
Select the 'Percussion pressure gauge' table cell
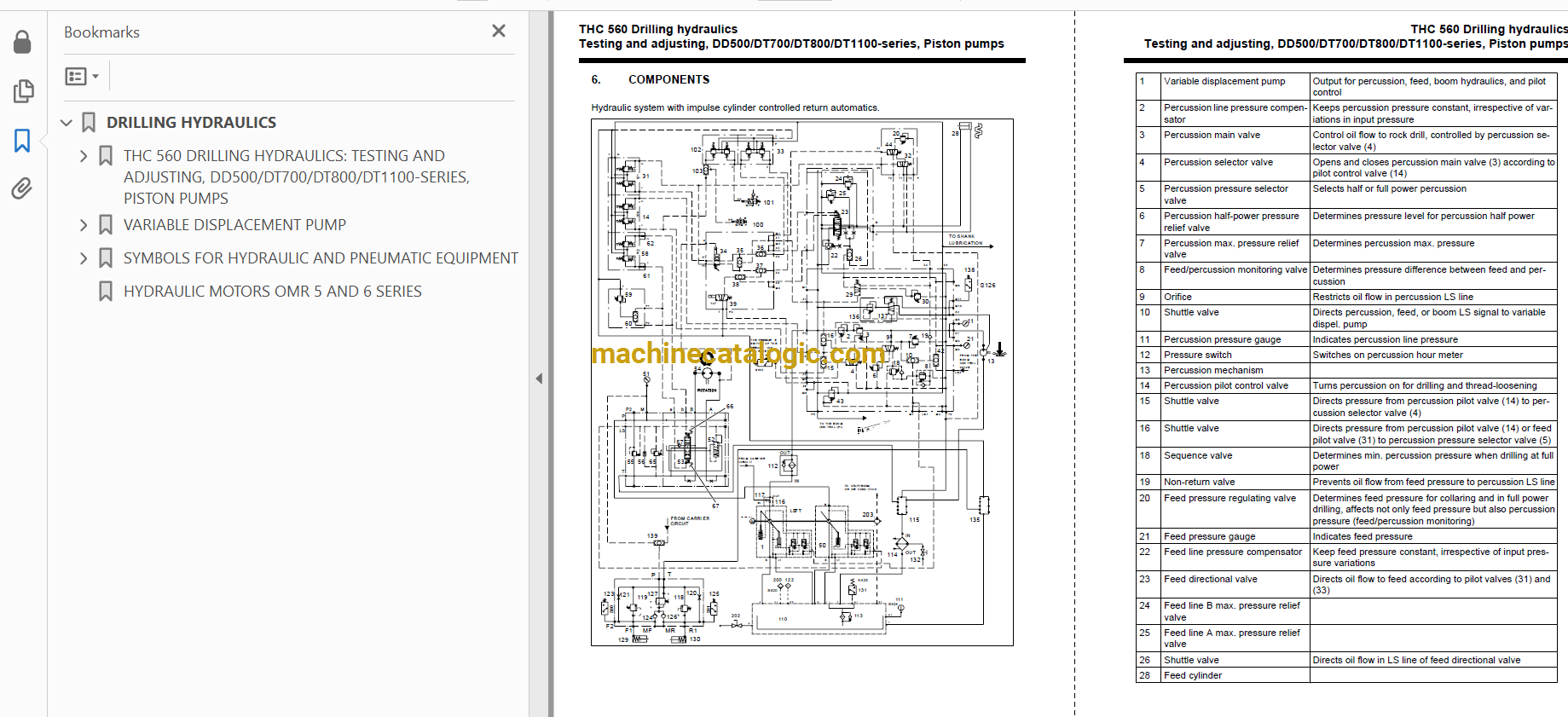pos(1235,339)
